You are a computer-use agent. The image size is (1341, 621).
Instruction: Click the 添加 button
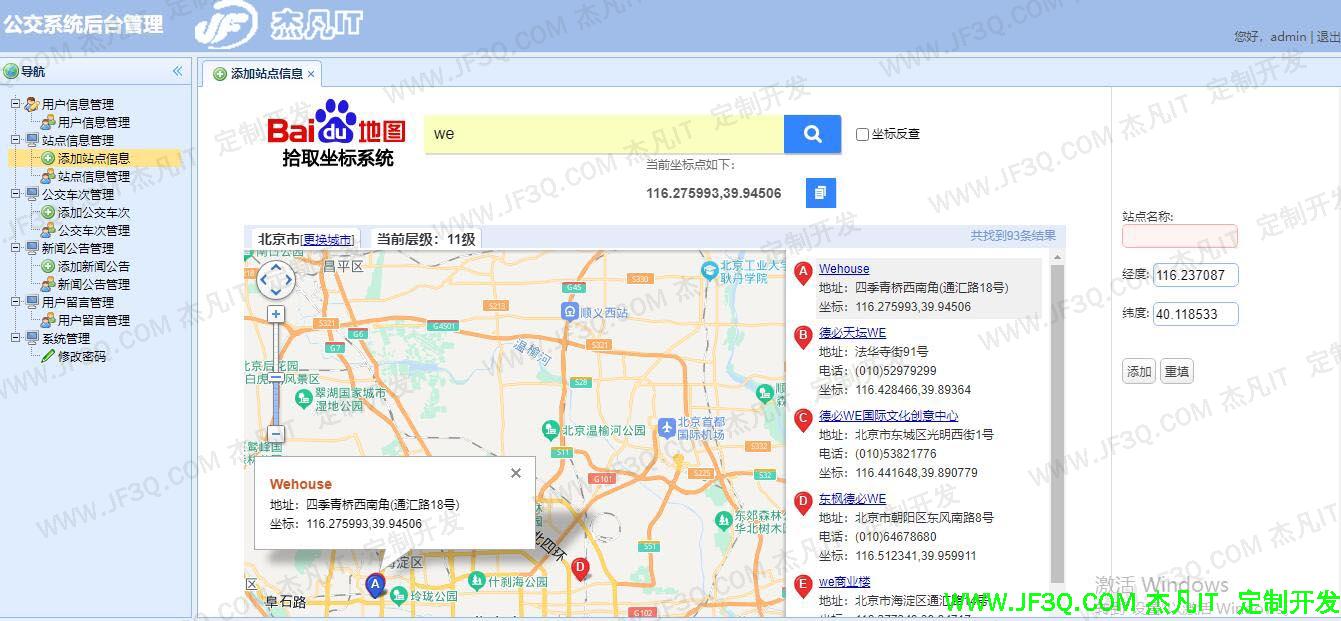(1138, 370)
